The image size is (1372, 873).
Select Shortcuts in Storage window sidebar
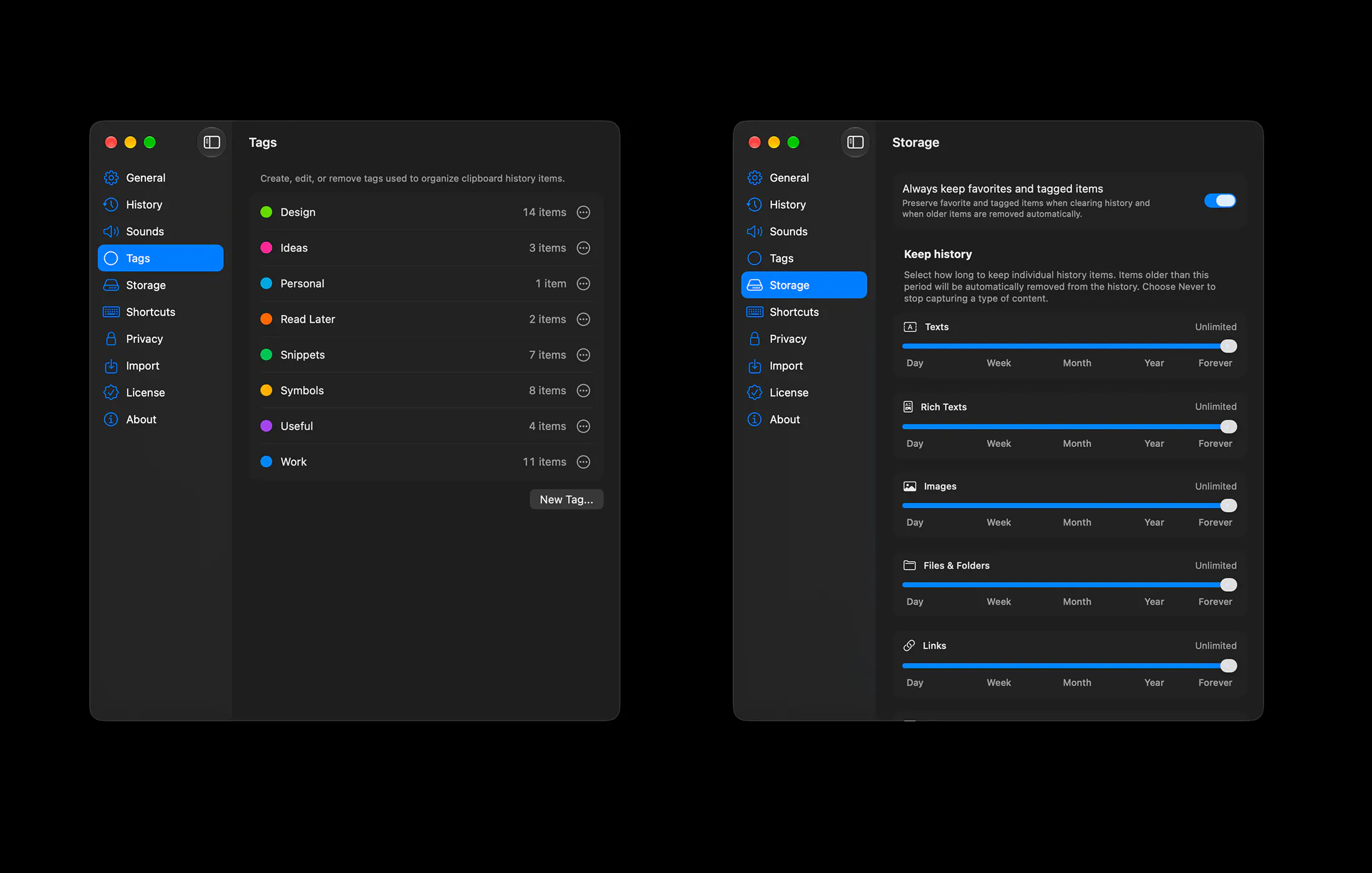point(804,312)
